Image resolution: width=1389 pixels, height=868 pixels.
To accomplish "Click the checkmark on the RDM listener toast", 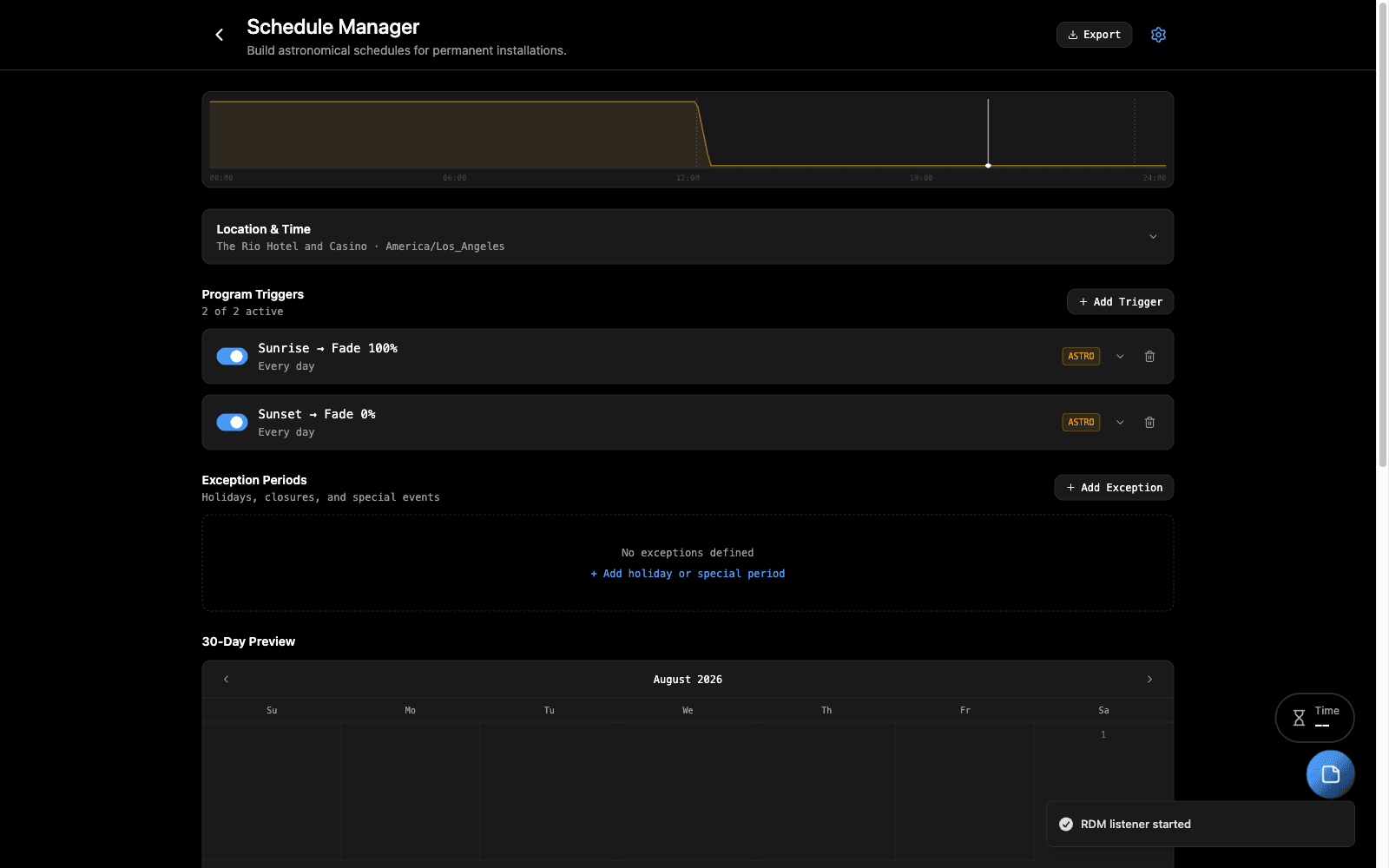I will [x=1066, y=825].
